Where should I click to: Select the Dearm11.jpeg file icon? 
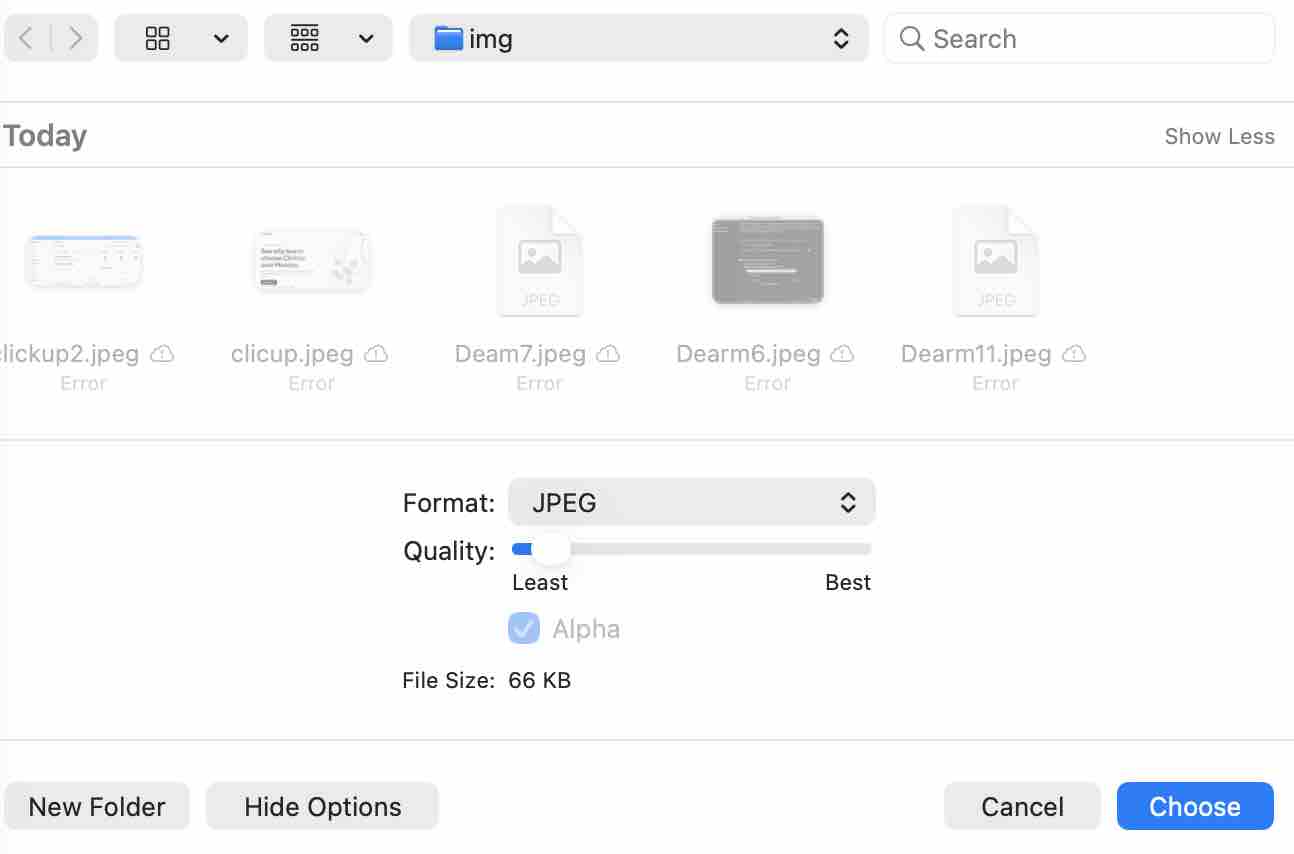[x=995, y=261]
